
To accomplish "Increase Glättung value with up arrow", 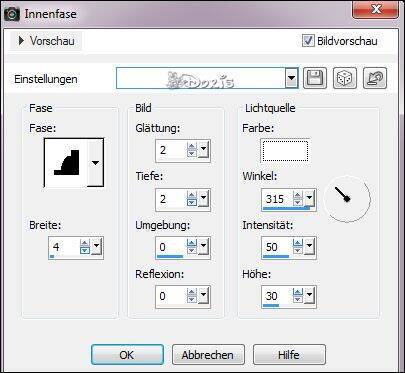I will click(x=192, y=146).
